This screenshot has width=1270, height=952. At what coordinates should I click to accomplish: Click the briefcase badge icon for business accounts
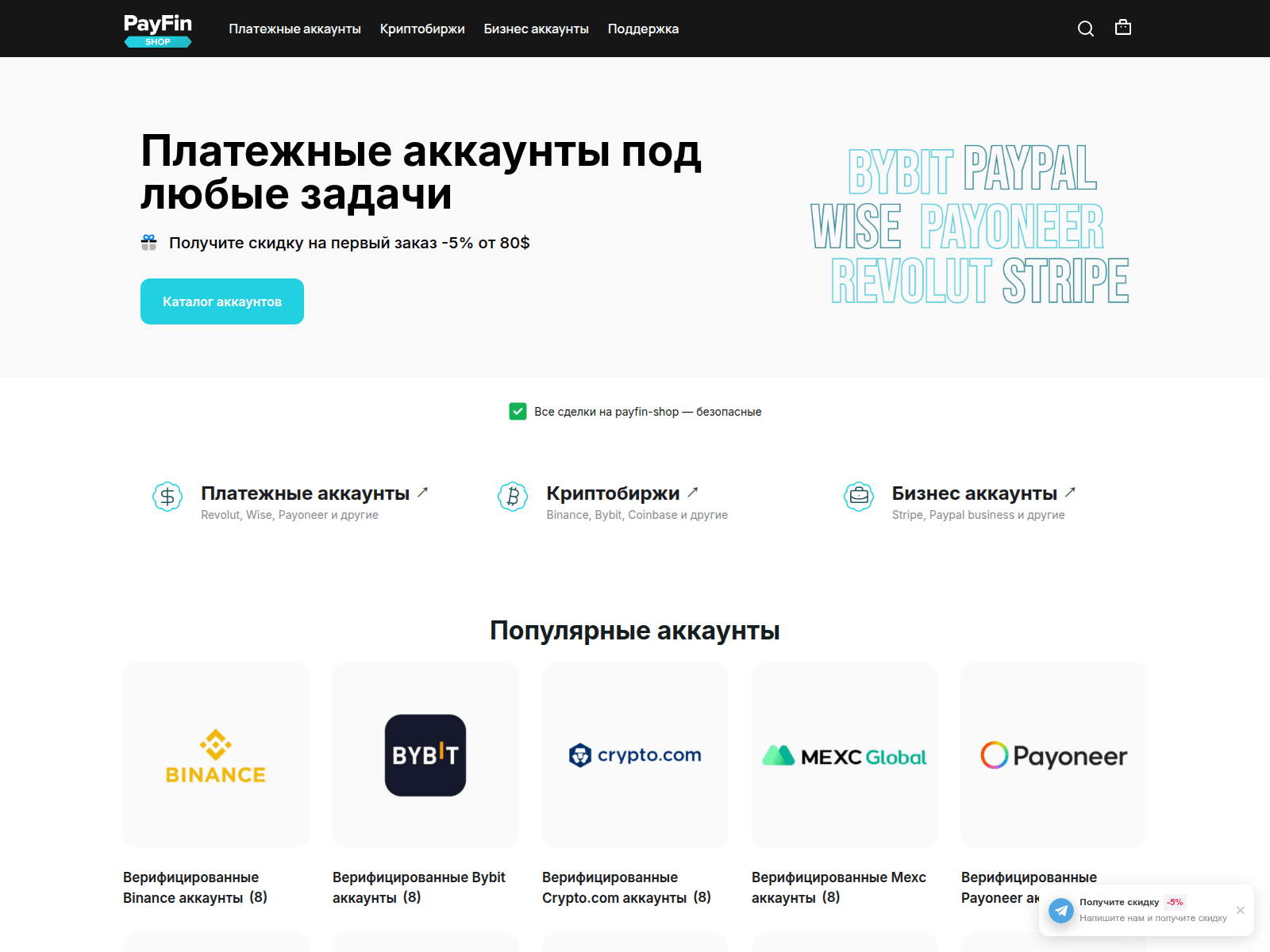(x=859, y=497)
